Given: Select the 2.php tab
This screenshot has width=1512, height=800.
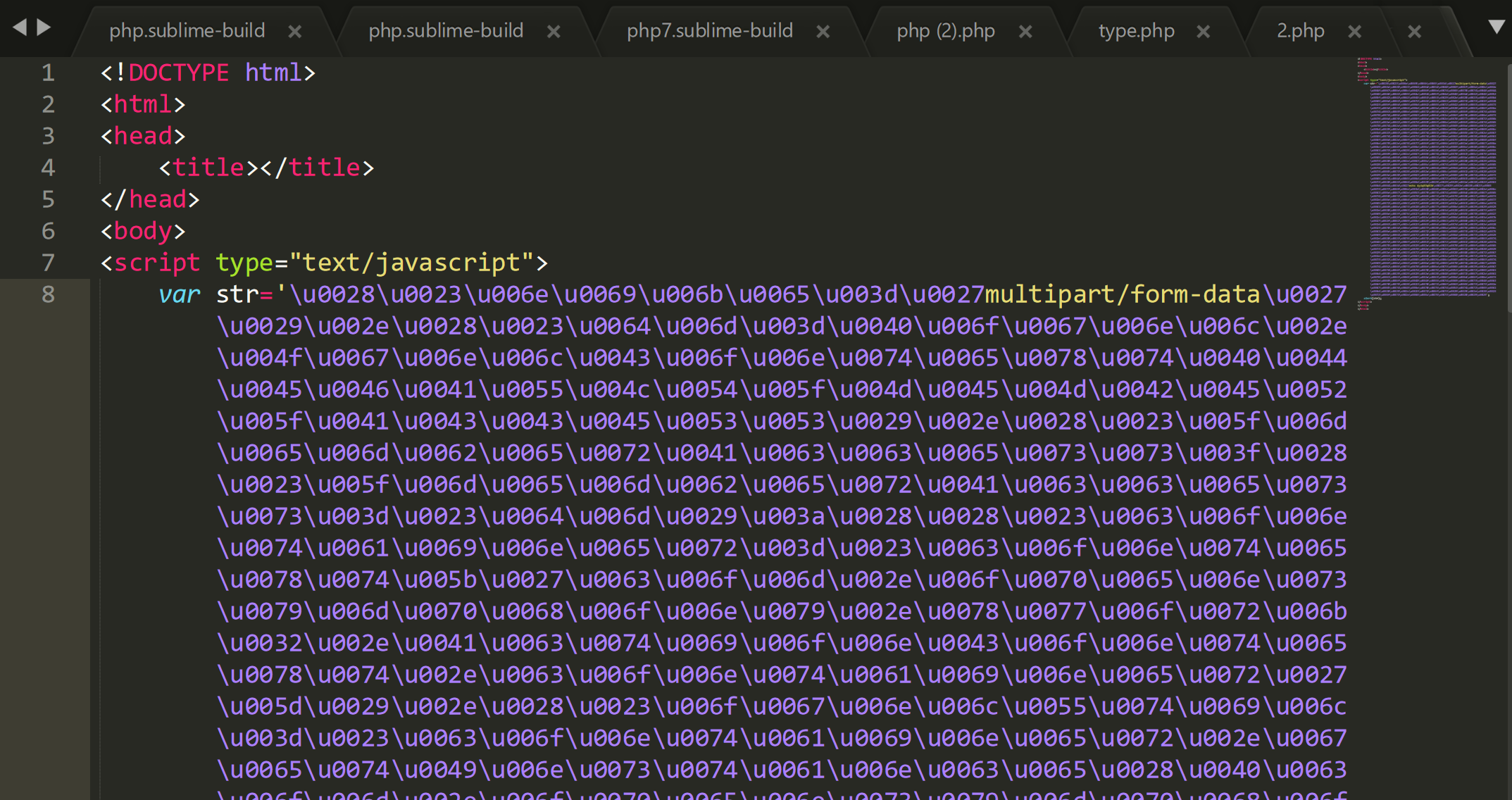Looking at the screenshot, I should click(x=1300, y=31).
